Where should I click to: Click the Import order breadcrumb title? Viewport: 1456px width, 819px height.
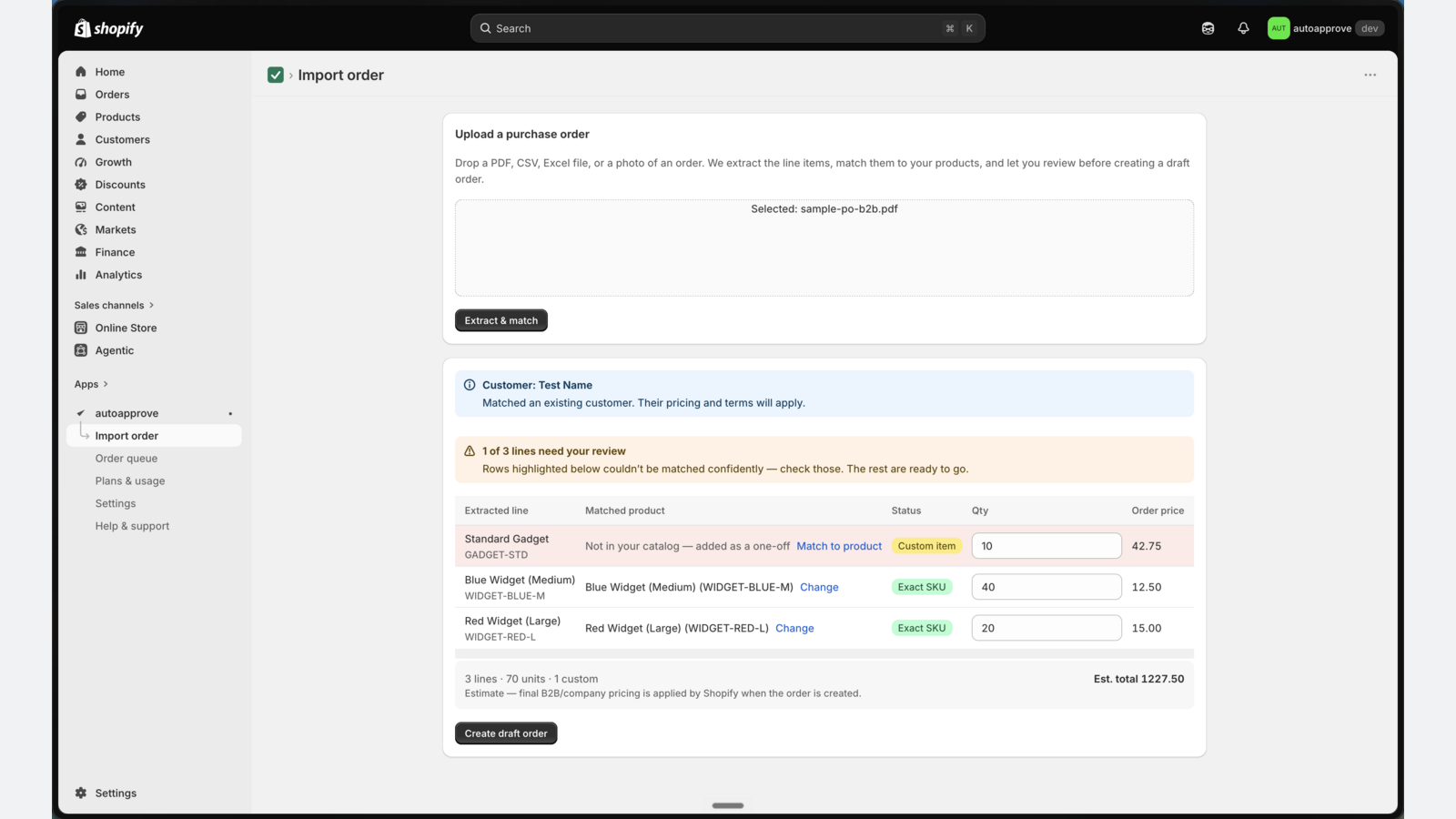click(x=341, y=75)
